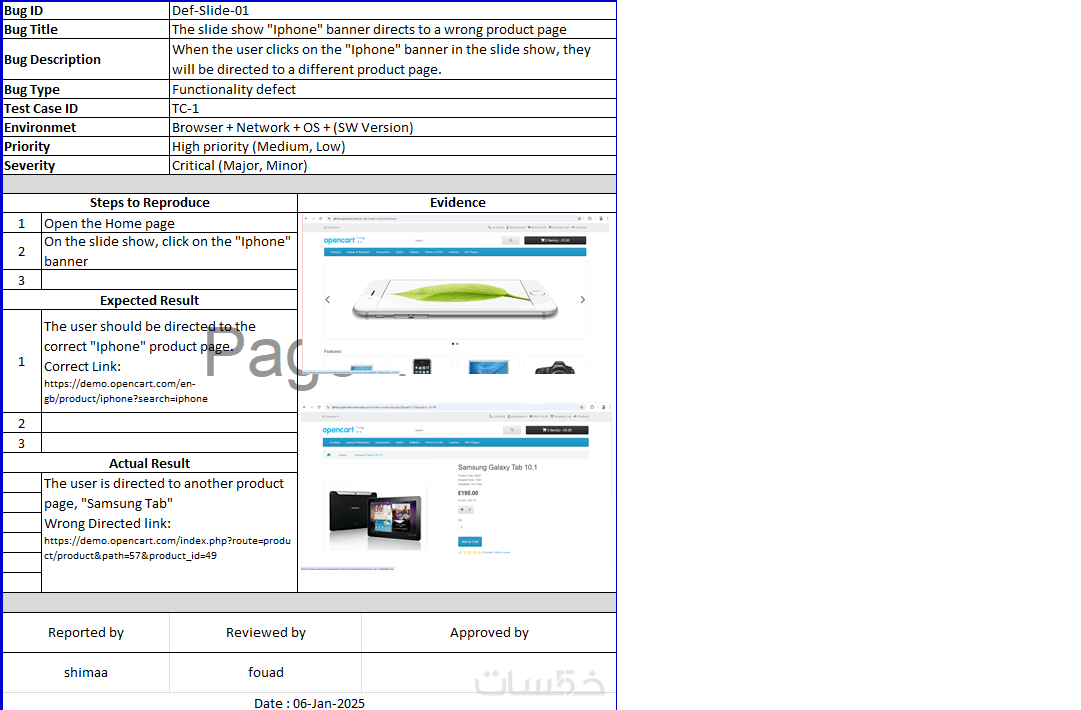The image size is (1081, 710).
Task: Click the "Reviewed by" header cell
Action: (265, 633)
